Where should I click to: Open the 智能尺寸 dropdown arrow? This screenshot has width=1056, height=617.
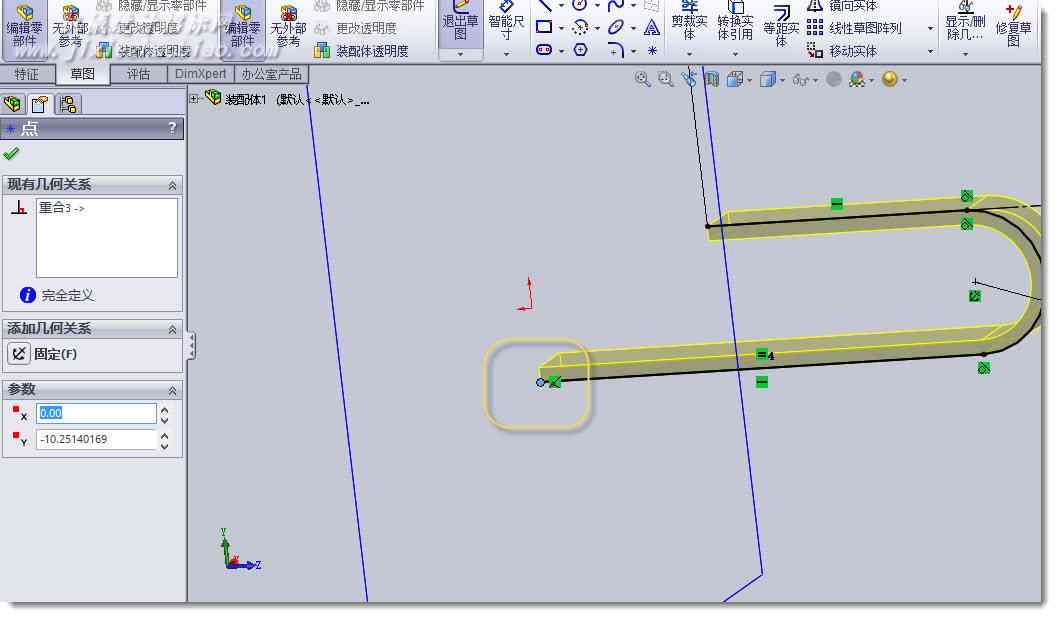[x=506, y=54]
